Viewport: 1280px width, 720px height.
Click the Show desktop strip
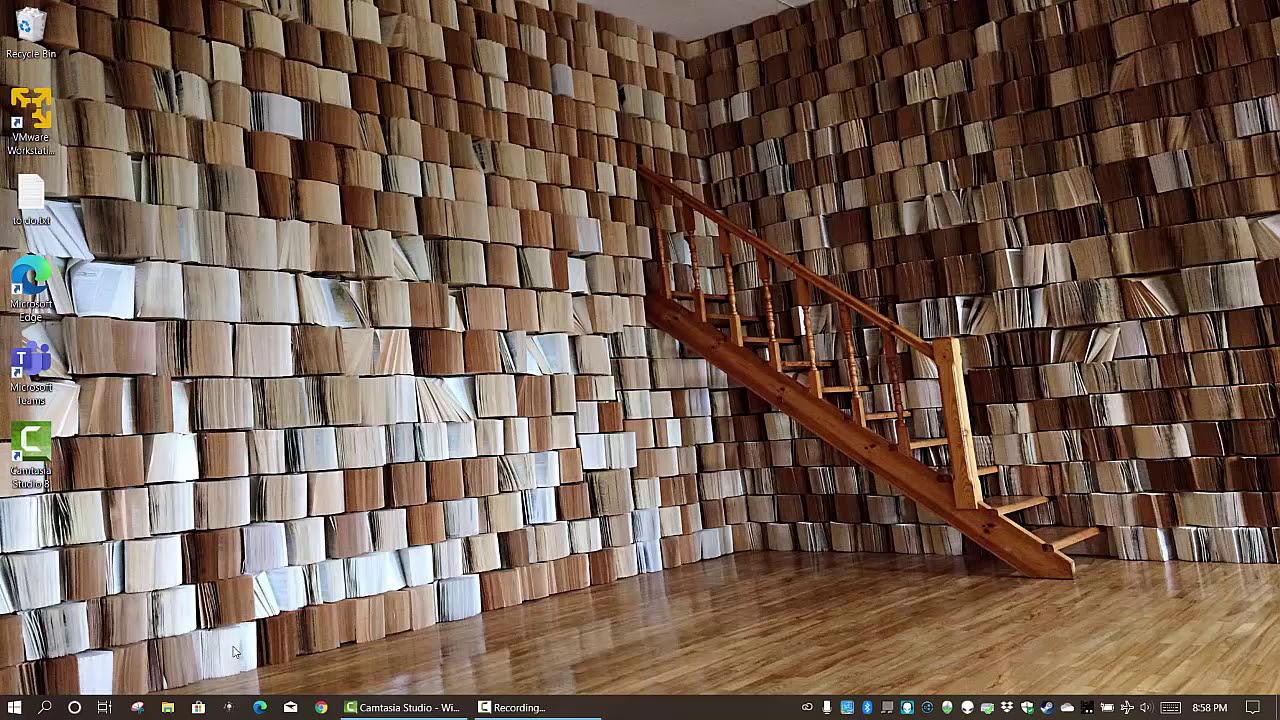click(1277, 707)
